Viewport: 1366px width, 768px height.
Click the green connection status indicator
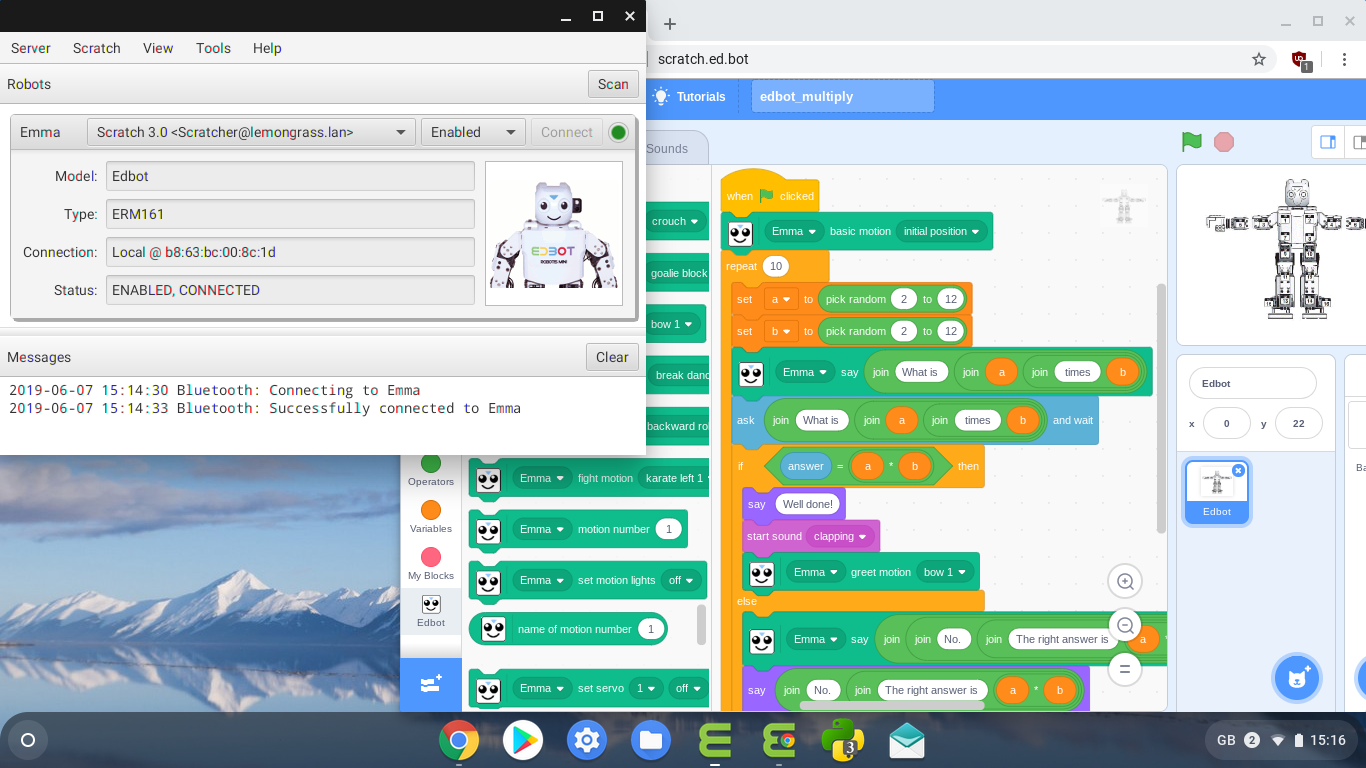pos(618,132)
